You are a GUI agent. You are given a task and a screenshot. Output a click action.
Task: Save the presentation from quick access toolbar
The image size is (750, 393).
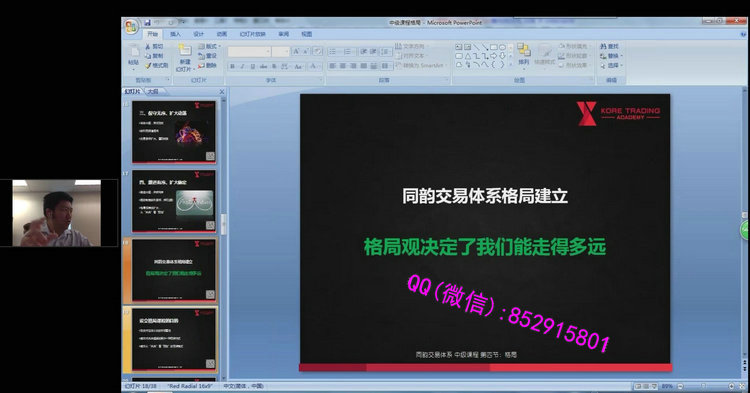click(x=148, y=22)
